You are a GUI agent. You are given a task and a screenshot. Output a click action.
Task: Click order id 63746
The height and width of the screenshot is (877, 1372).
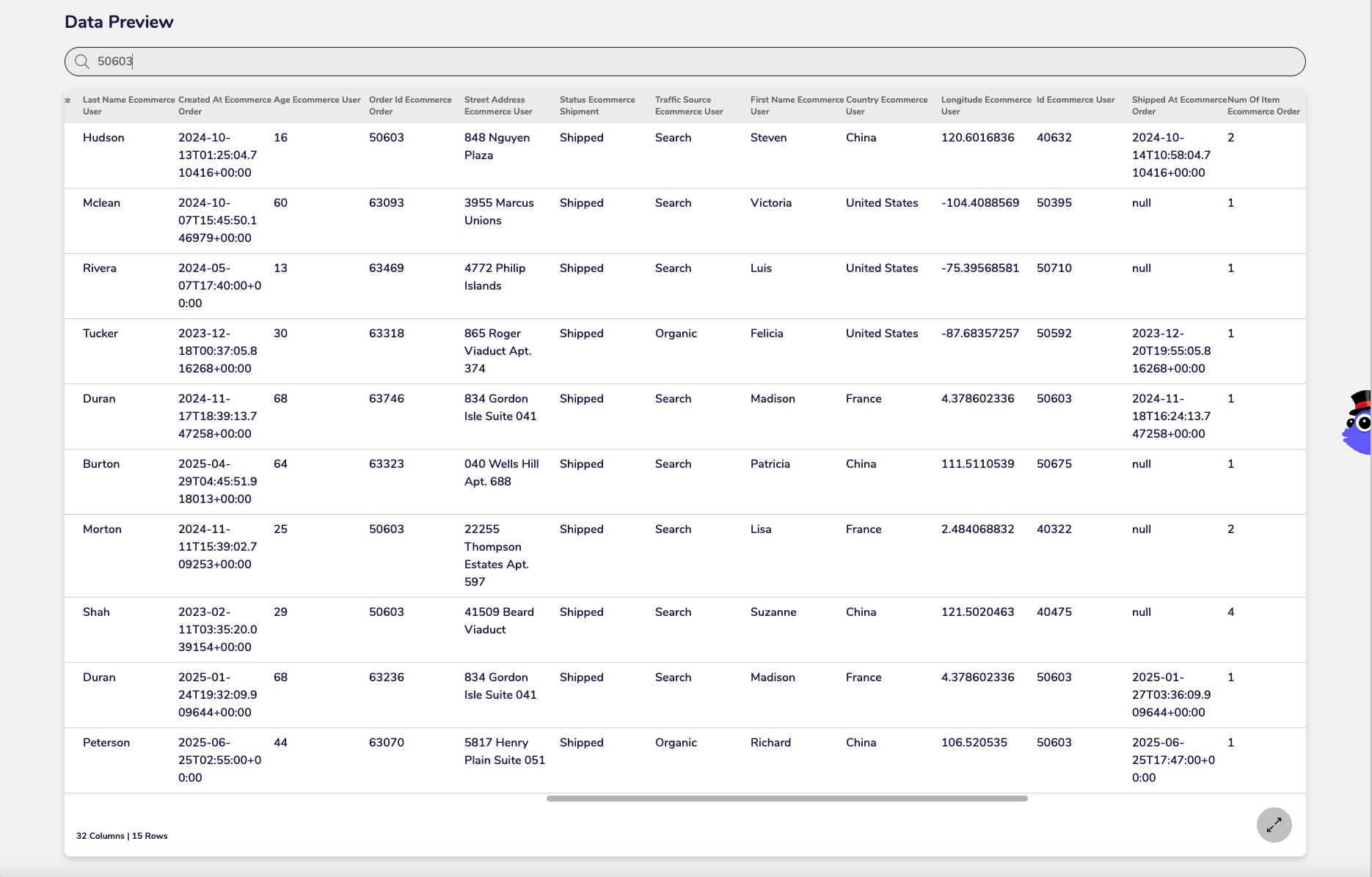point(387,399)
